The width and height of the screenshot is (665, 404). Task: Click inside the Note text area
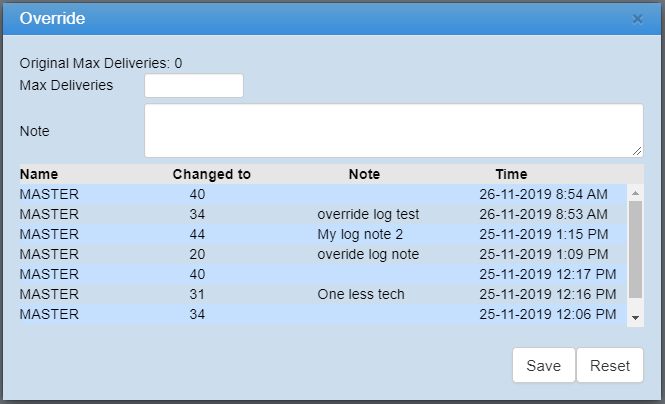392,130
